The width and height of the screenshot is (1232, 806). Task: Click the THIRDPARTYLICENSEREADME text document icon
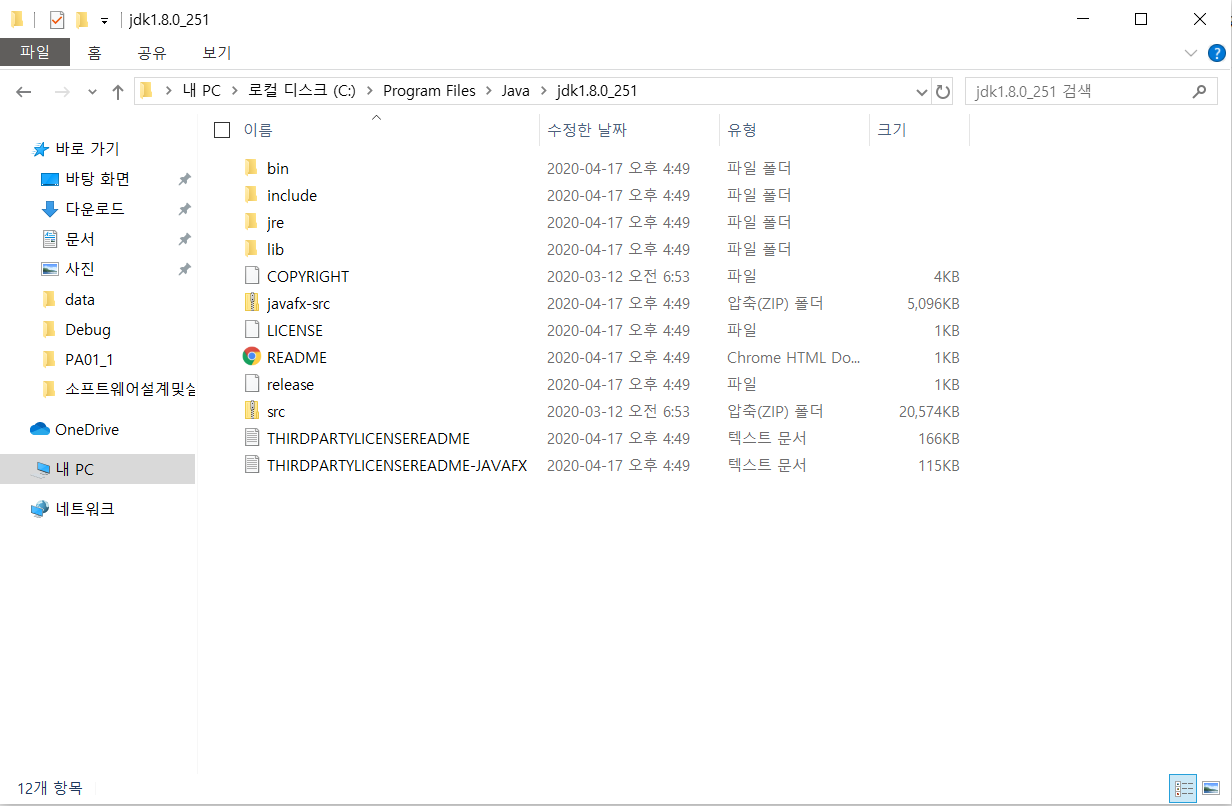(x=251, y=438)
